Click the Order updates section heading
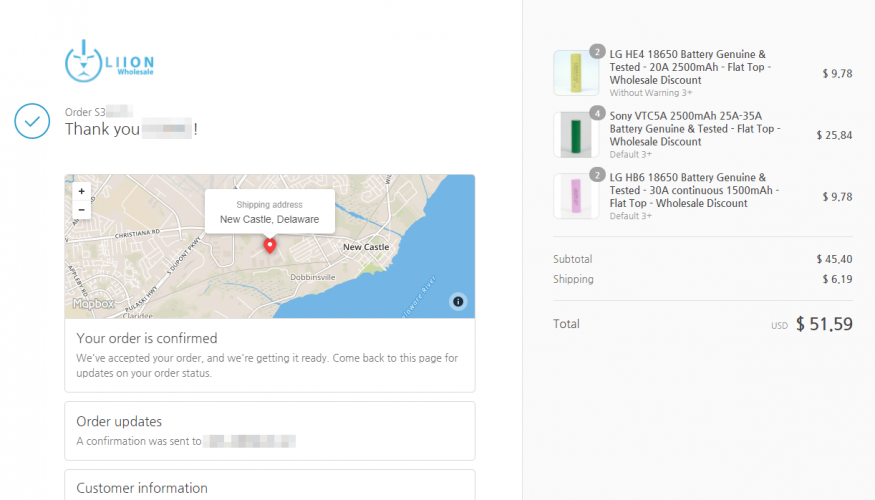875x500 pixels. click(119, 422)
